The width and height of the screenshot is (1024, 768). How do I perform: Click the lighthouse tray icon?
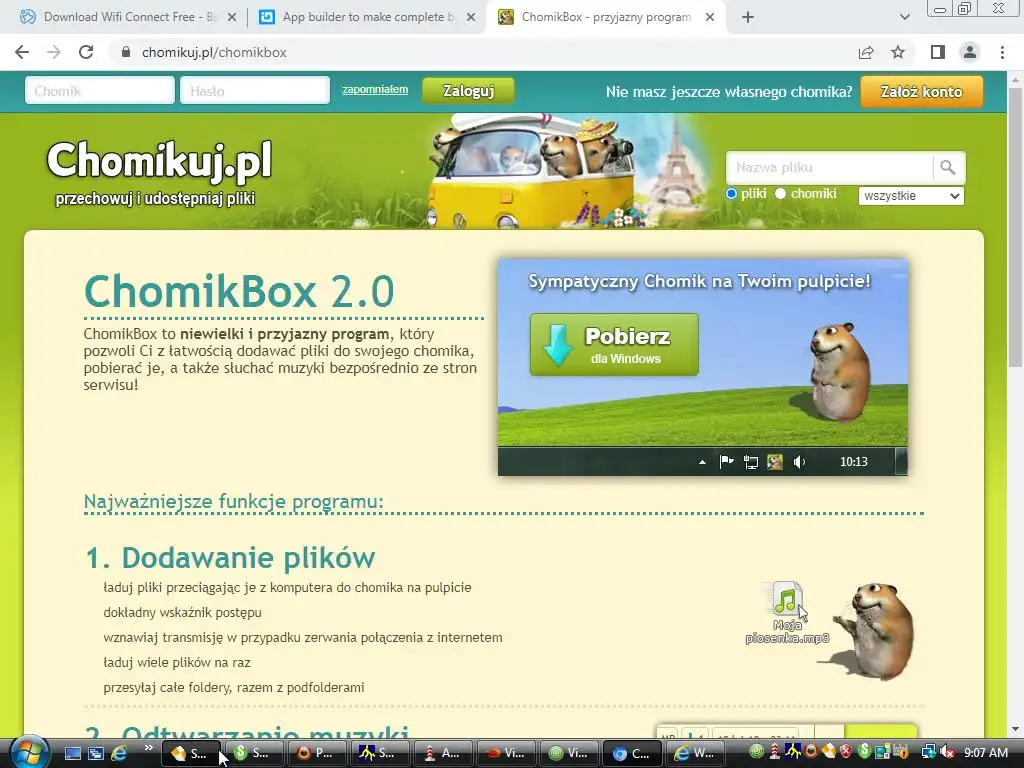pyautogui.click(x=775, y=752)
